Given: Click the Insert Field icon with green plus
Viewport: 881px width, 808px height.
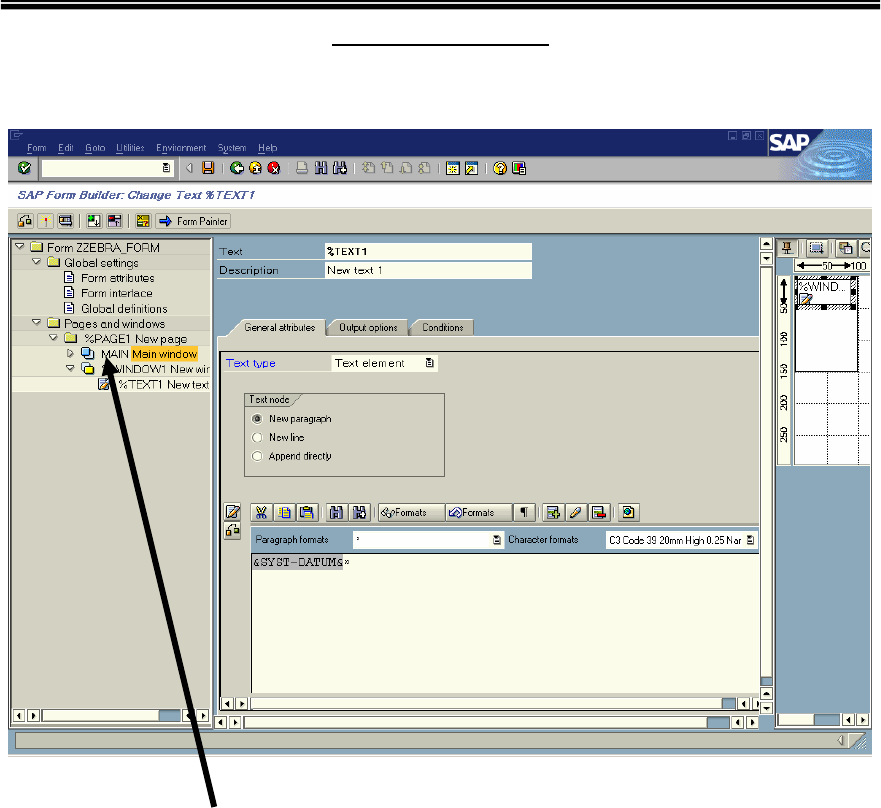Looking at the screenshot, I should [553, 512].
